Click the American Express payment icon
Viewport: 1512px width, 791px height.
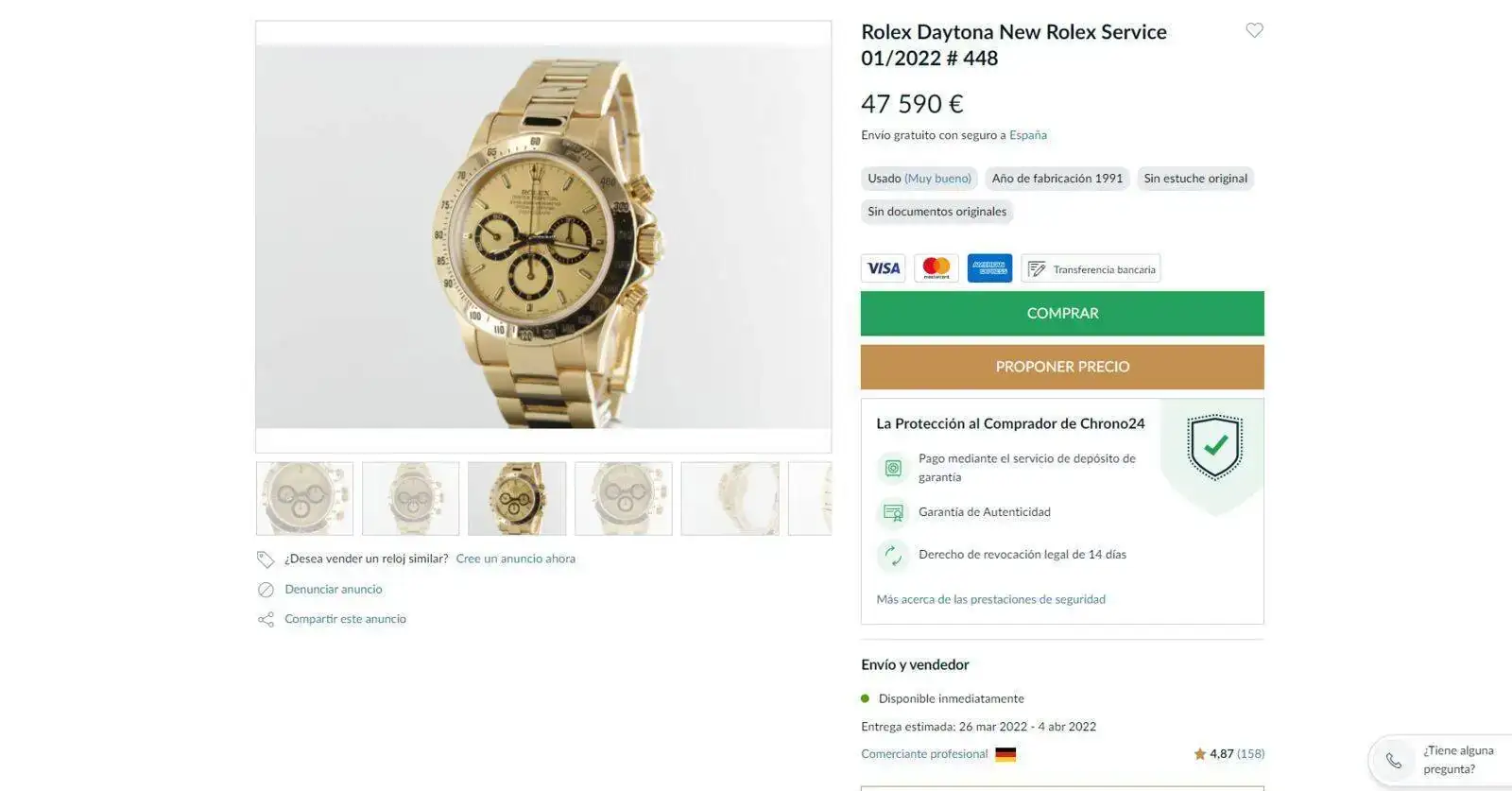tap(989, 268)
